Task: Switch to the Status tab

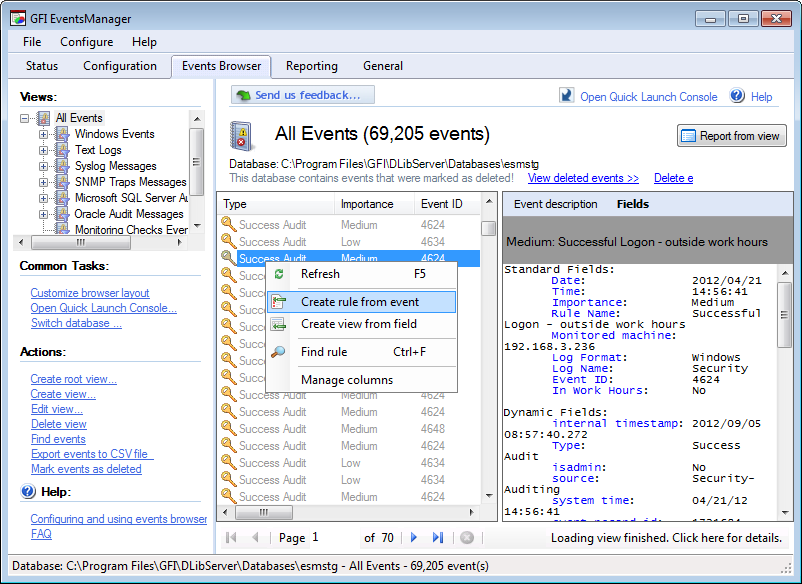Action: (42, 66)
